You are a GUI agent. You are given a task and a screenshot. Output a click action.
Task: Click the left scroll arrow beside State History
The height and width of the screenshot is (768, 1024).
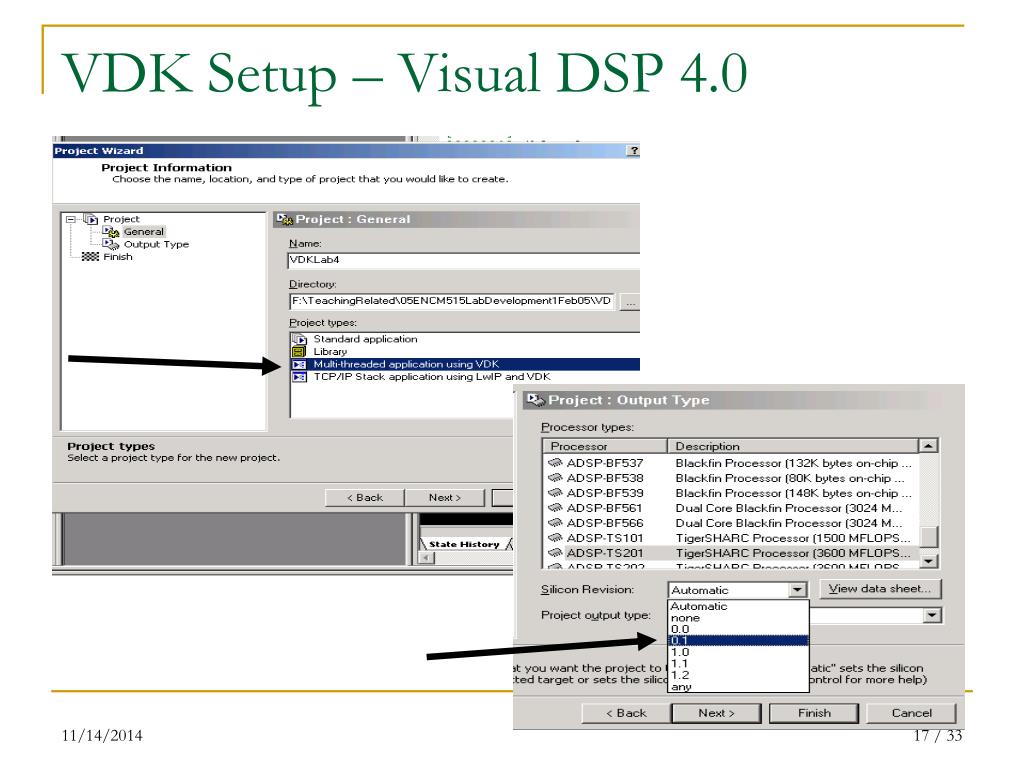[426, 558]
